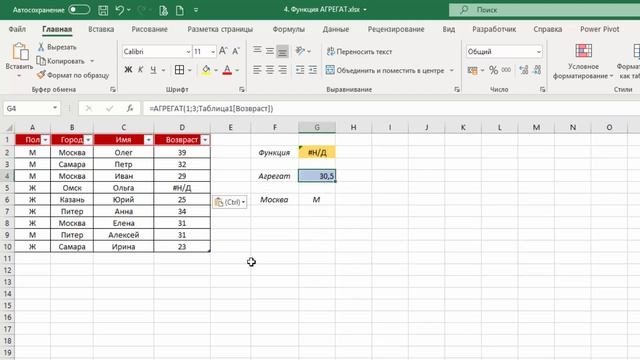Viewport: 640px width, 360px height.
Task: Open the text orientation icon
Action: tap(301, 51)
